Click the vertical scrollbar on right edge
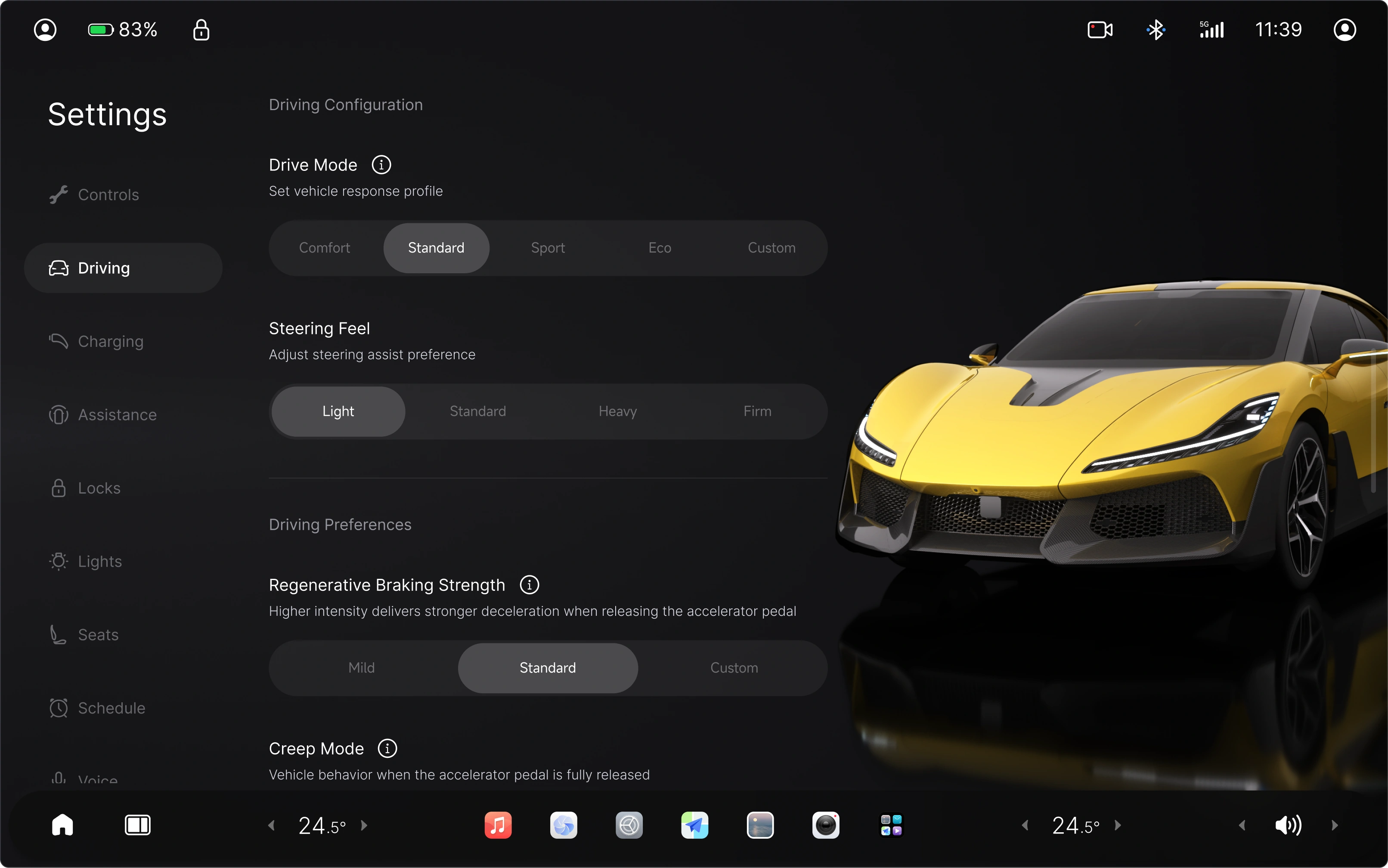Image resolution: width=1388 pixels, height=868 pixels. pos(1373,419)
